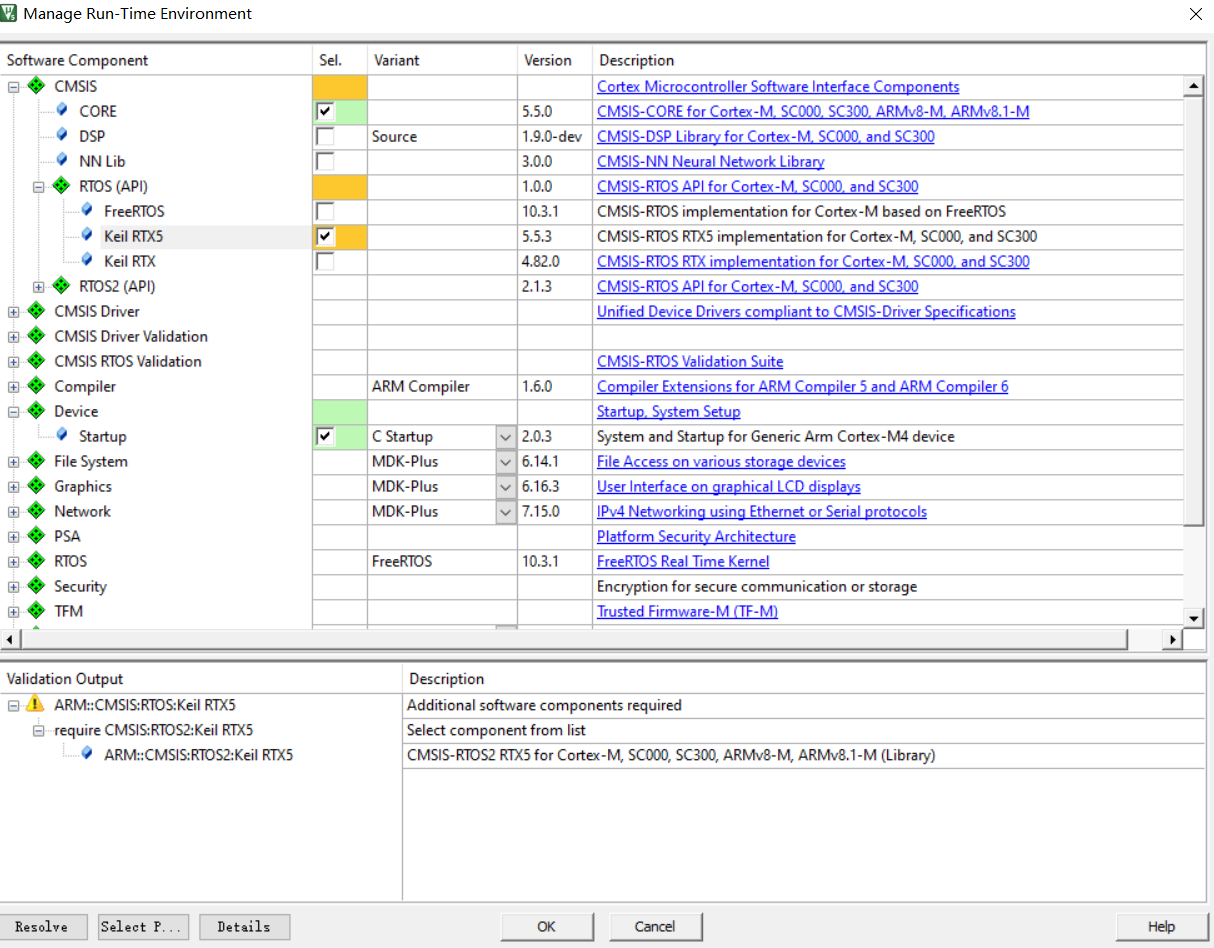Click the blue gem icon beside Keil RTX
Screen dimensions: 1214x948
point(87,260)
